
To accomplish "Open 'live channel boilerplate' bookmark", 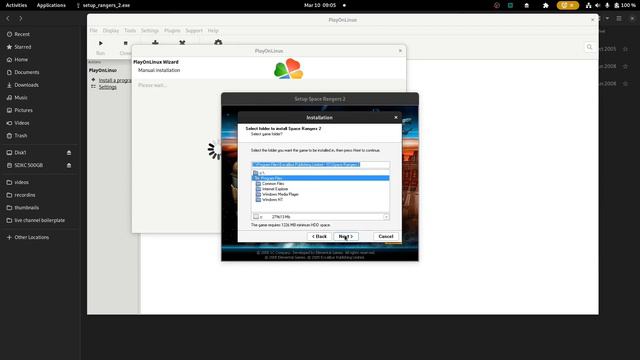I will click(40, 220).
